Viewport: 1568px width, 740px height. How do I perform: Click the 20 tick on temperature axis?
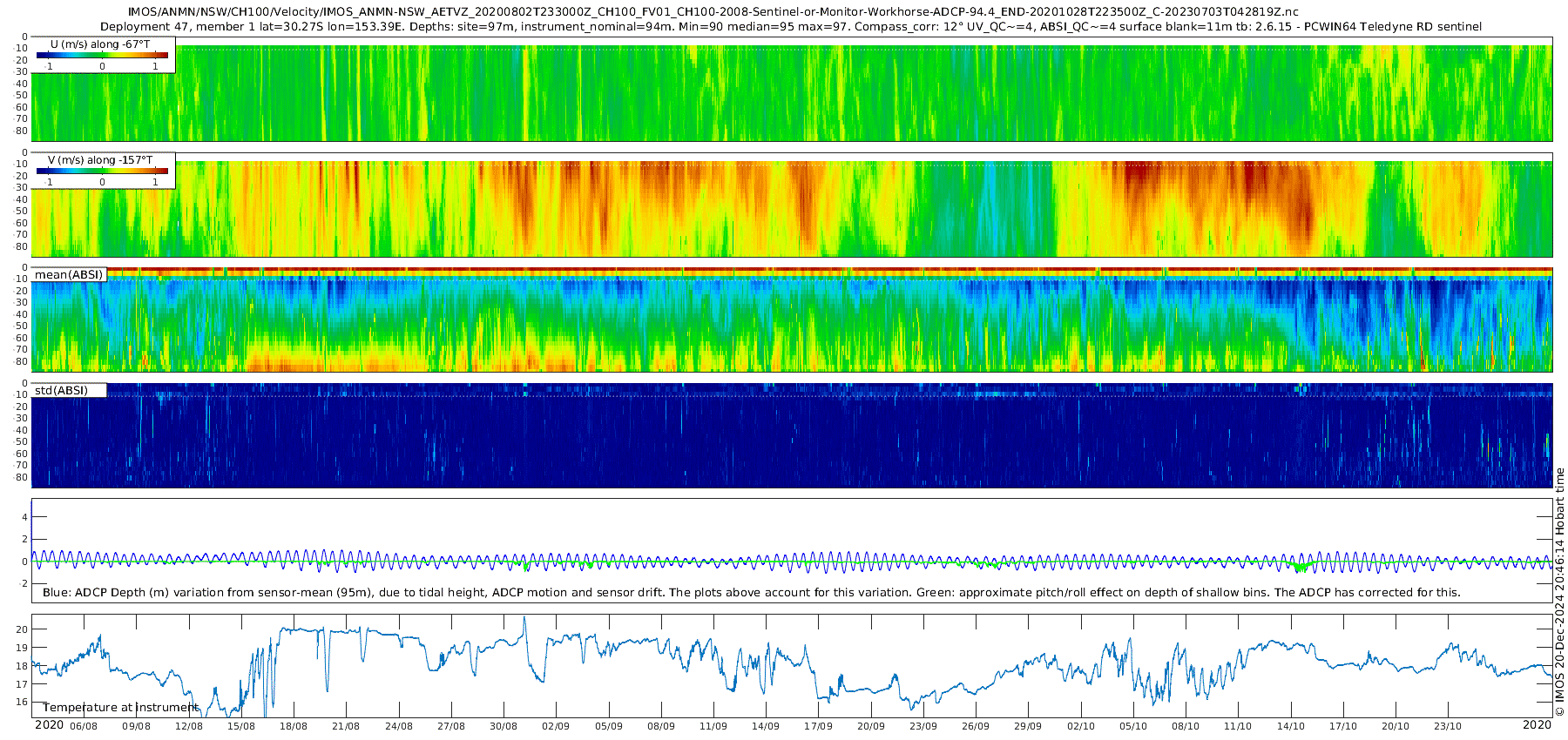(x=23, y=629)
